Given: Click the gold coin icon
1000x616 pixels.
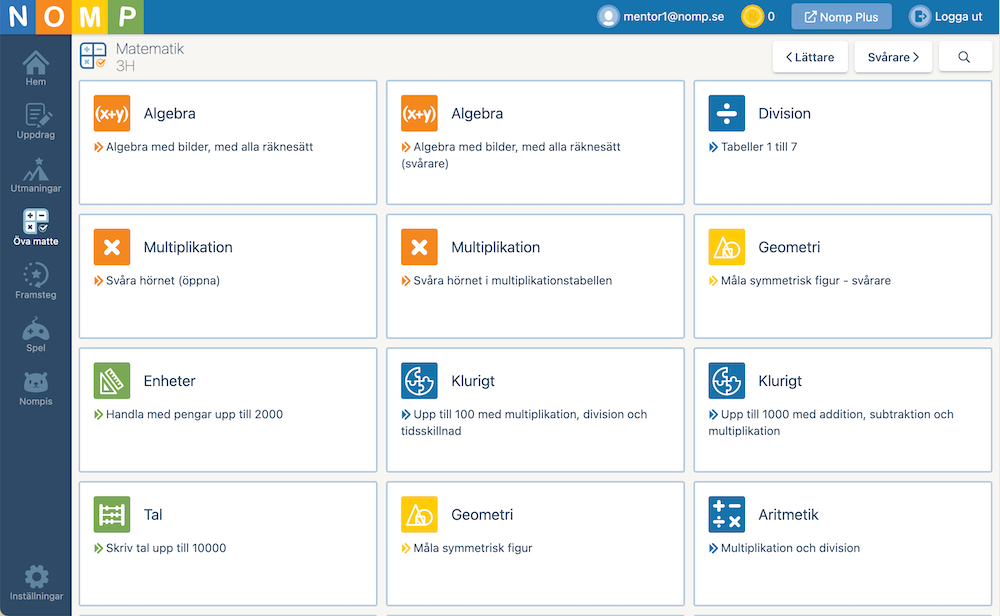Looking at the screenshot, I should point(753,17).
